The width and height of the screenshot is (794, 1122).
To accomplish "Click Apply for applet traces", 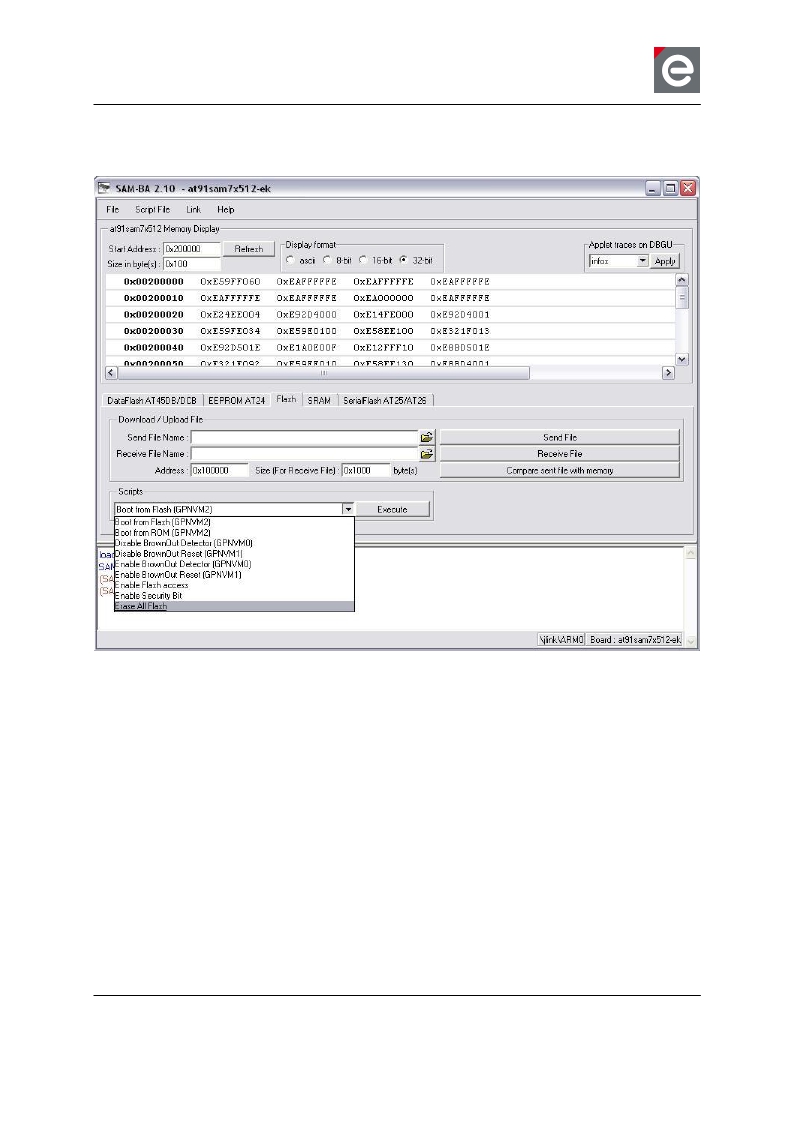I will [665, 261].
